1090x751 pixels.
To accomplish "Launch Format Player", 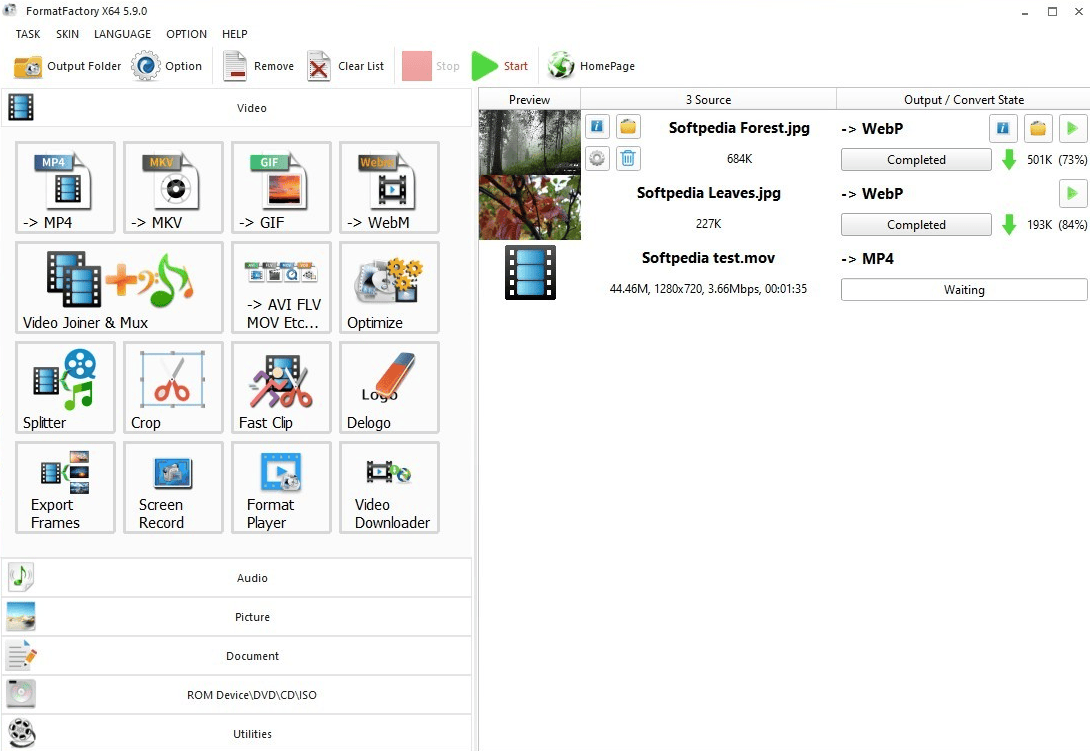I will [x=281, y=487].
